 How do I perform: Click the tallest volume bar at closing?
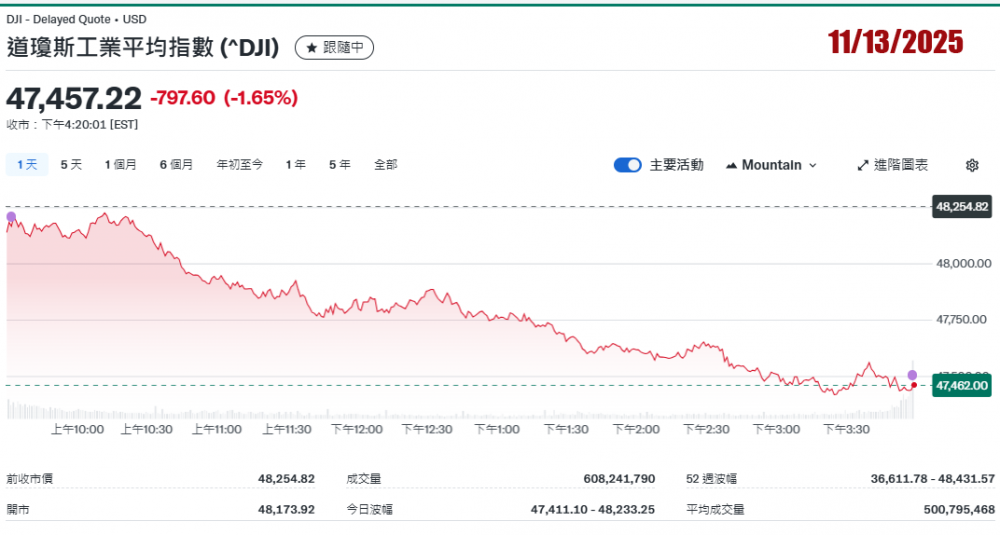913,407
